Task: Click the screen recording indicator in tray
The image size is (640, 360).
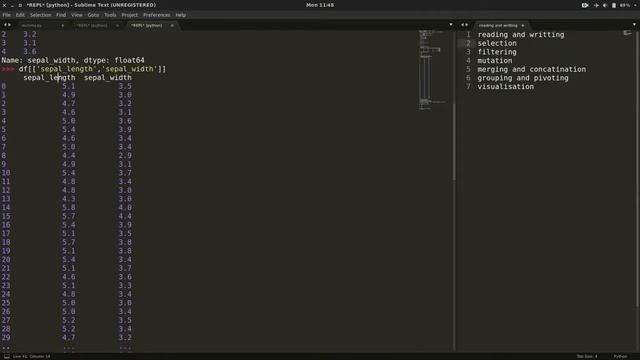Action: point(585,5)
